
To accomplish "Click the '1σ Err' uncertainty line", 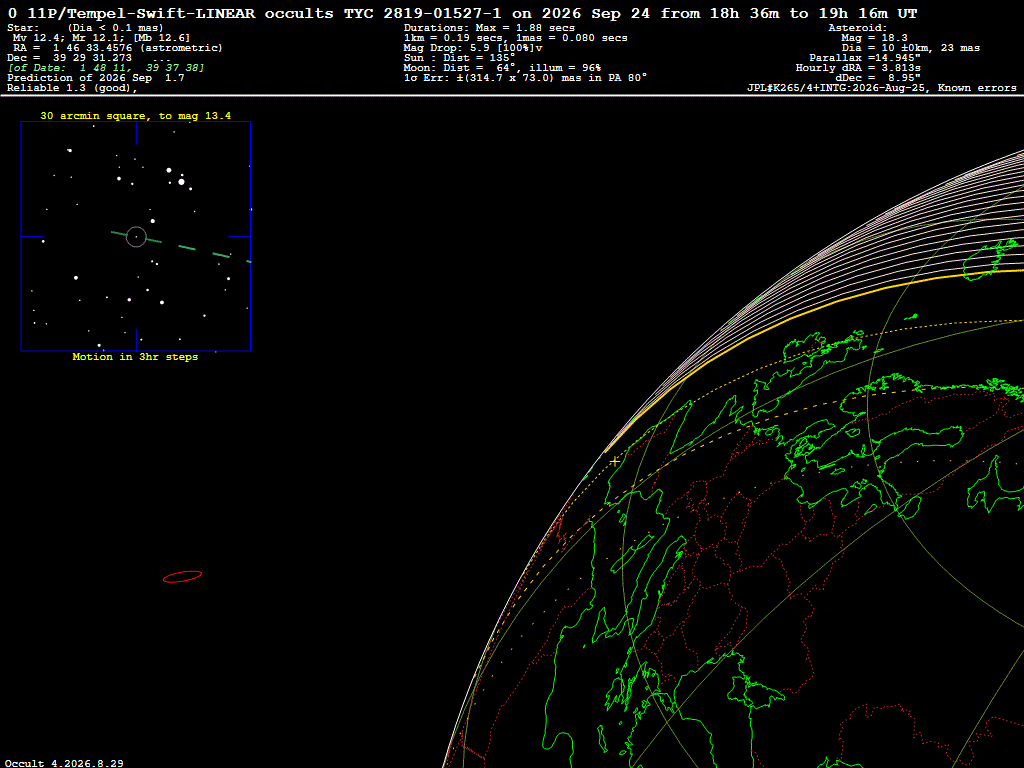I will click(x=525, y=77).
